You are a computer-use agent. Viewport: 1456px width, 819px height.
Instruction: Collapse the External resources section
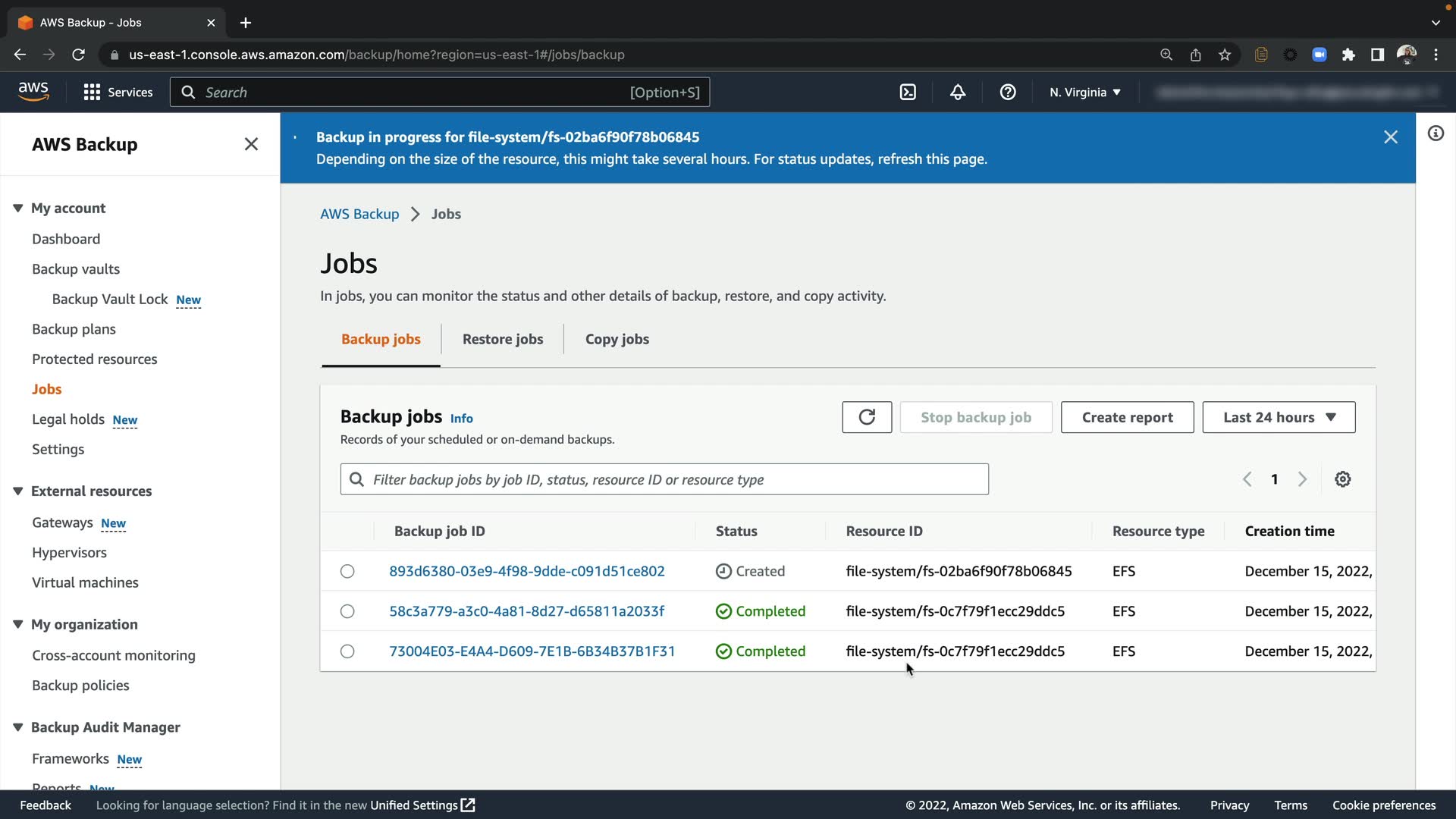[x=18, y=491]
